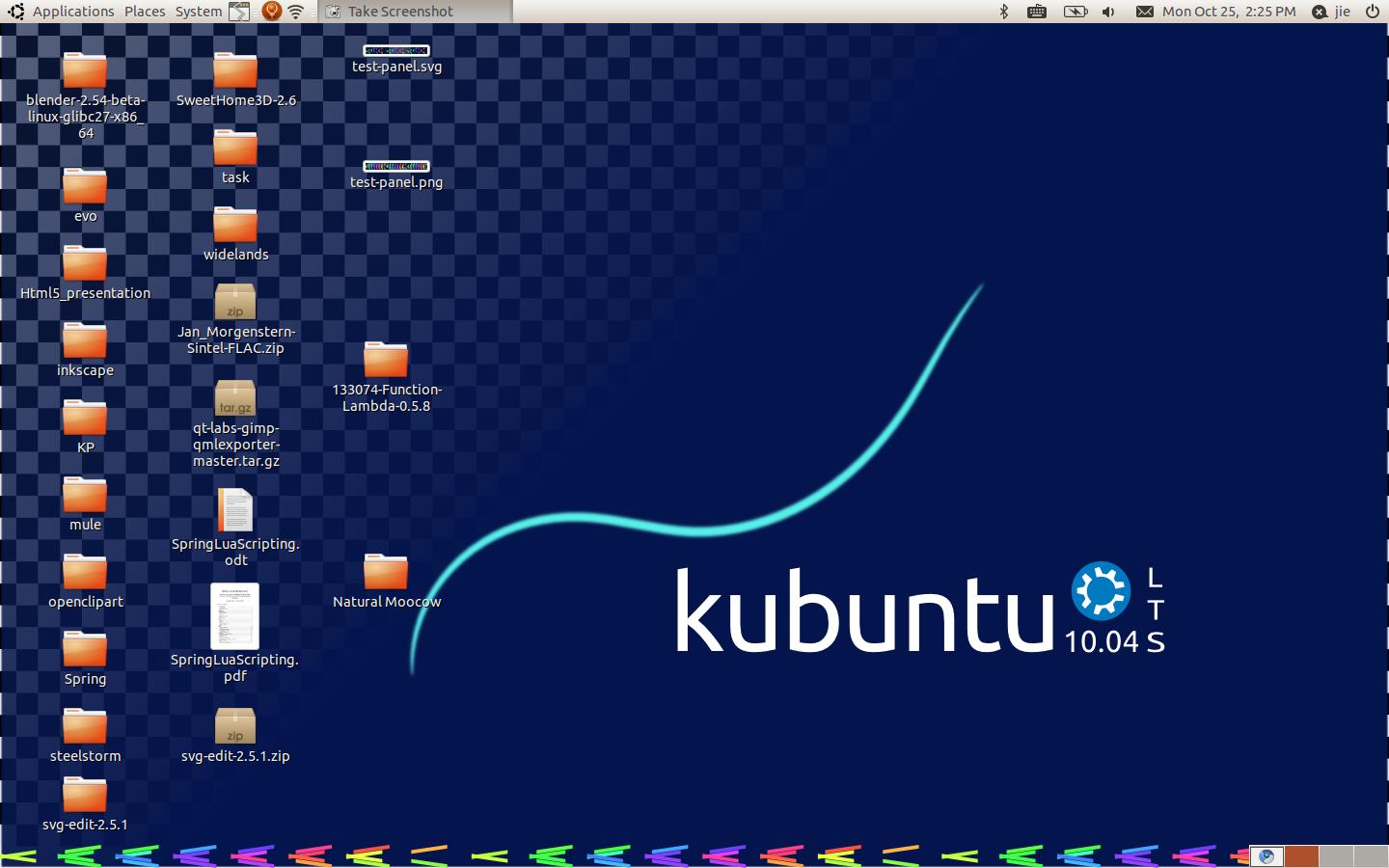Open the System menu
This screenshot has width=1389, height=868.
tap(199, 12)
